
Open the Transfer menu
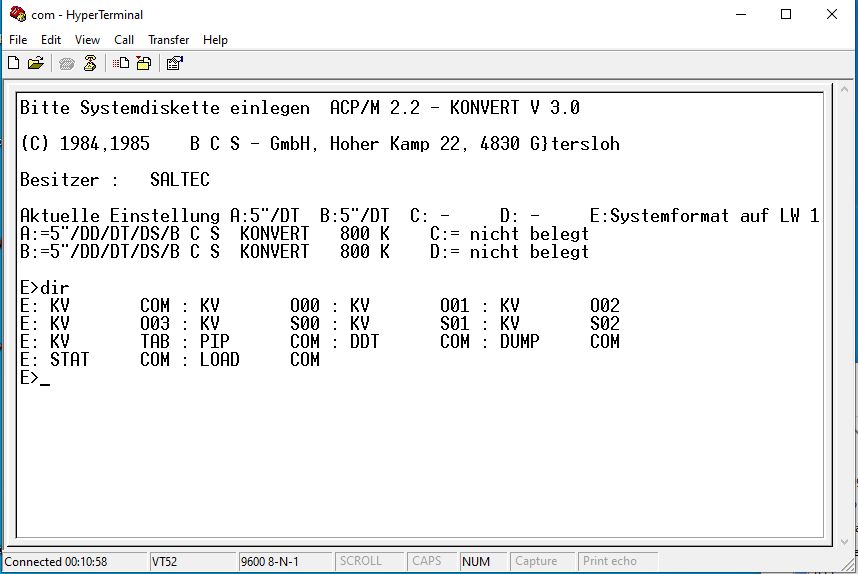pos(168,40)
